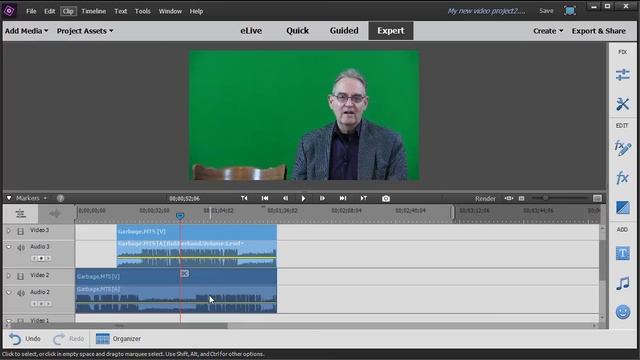Go to next keyframe on Audio 2

pyautogui.click(x=49, y=304)
